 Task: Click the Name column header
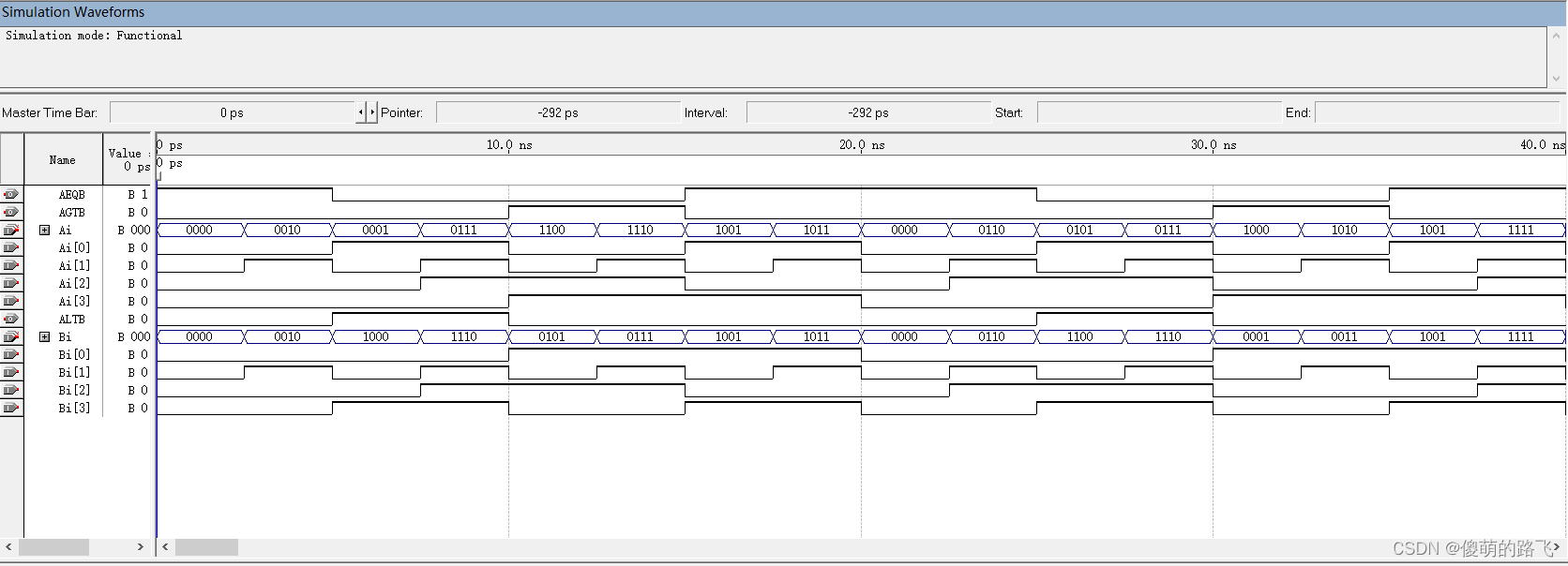click(63, 159)
